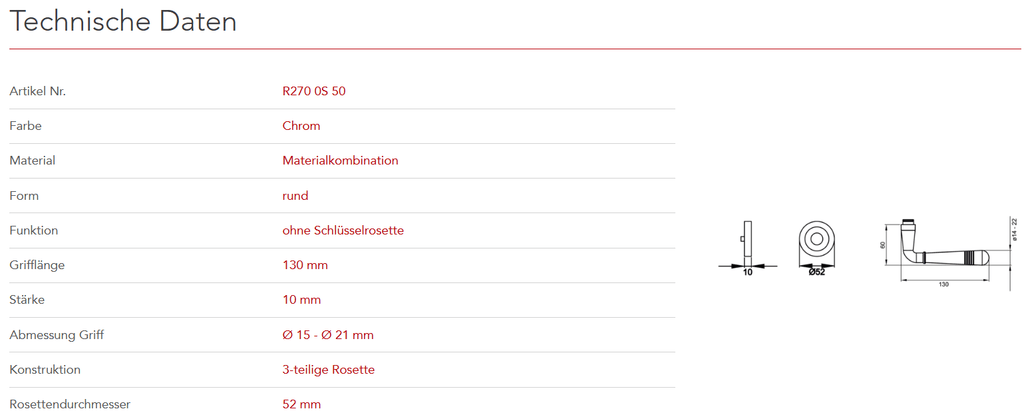The height and width of the screenshot is (419, 1024).
Task: Click article number R270 0S 50
Action: click(314, 91)
